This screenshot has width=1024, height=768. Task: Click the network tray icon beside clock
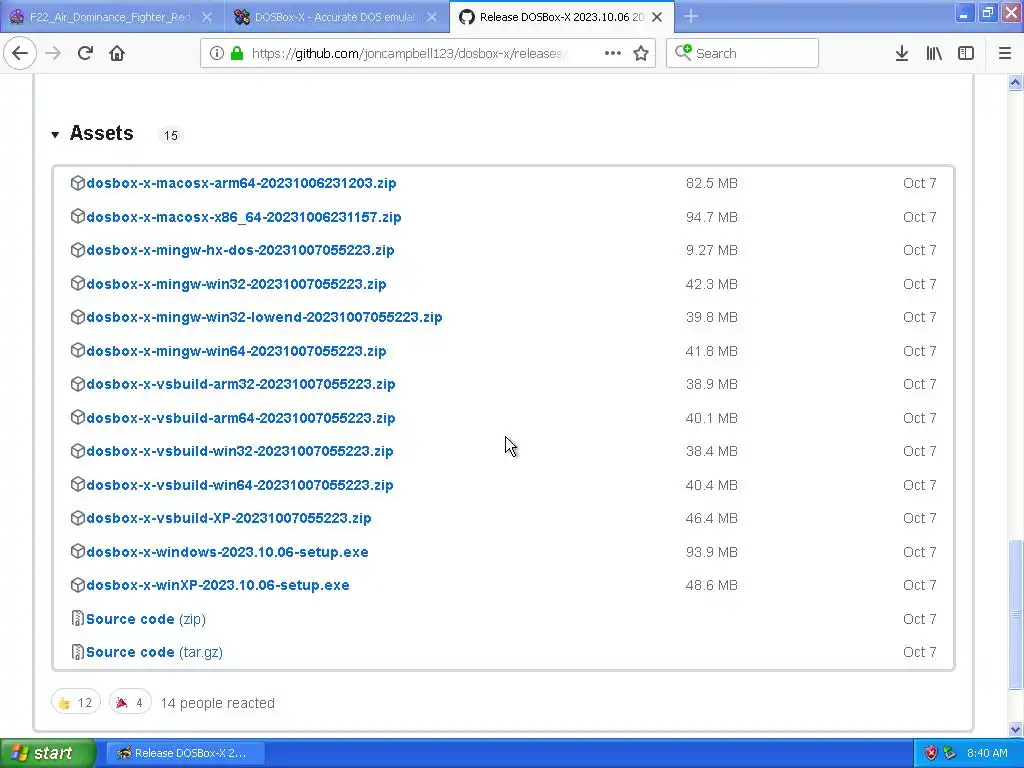pyautogui.click(x=950, y=753)
